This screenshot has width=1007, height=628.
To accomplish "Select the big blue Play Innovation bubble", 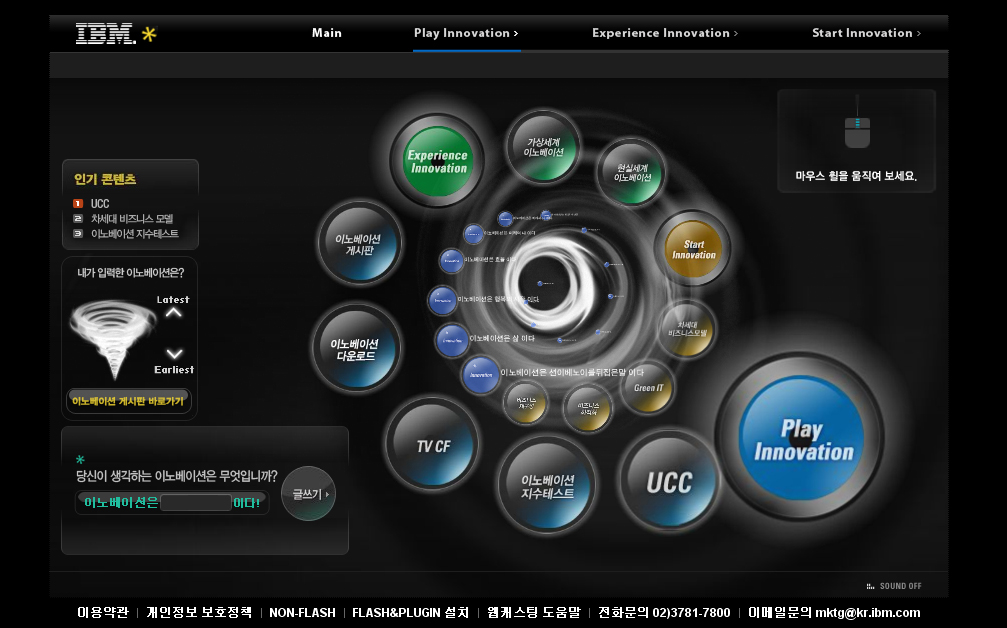I will (x=801, y=438).
